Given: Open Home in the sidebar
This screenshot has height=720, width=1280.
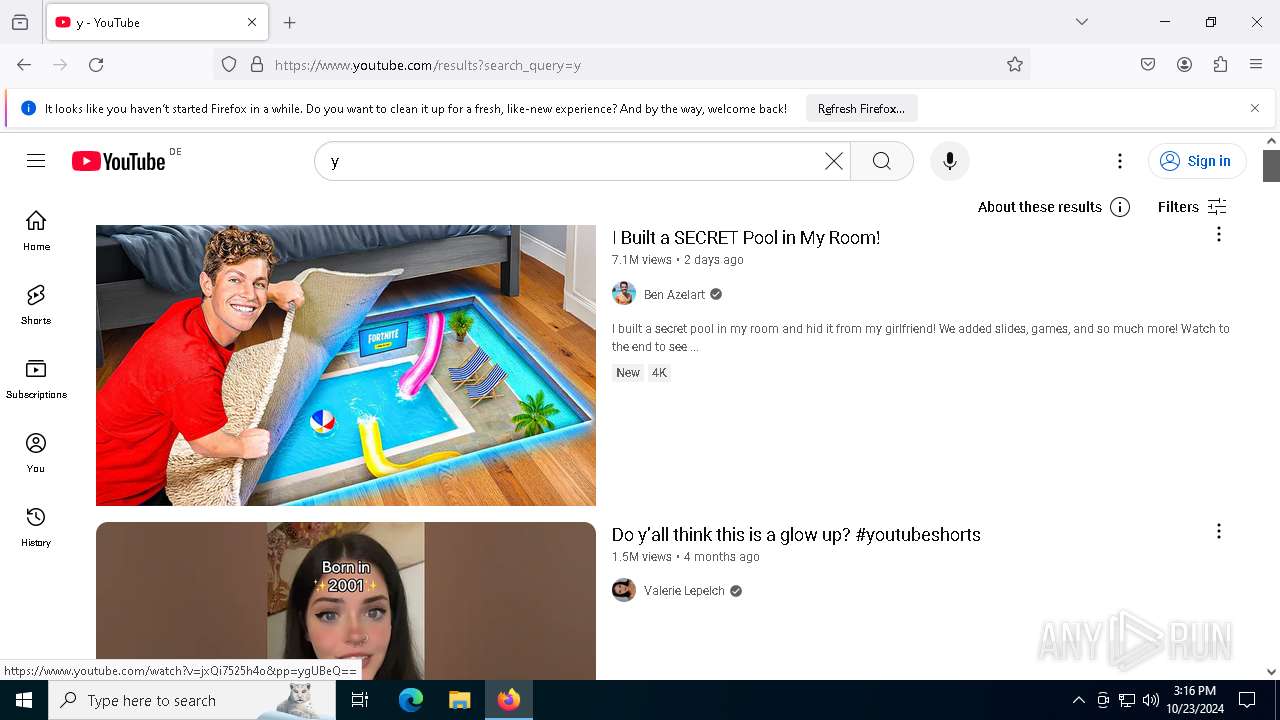Looking at the screenshot, I should point(36,231).
